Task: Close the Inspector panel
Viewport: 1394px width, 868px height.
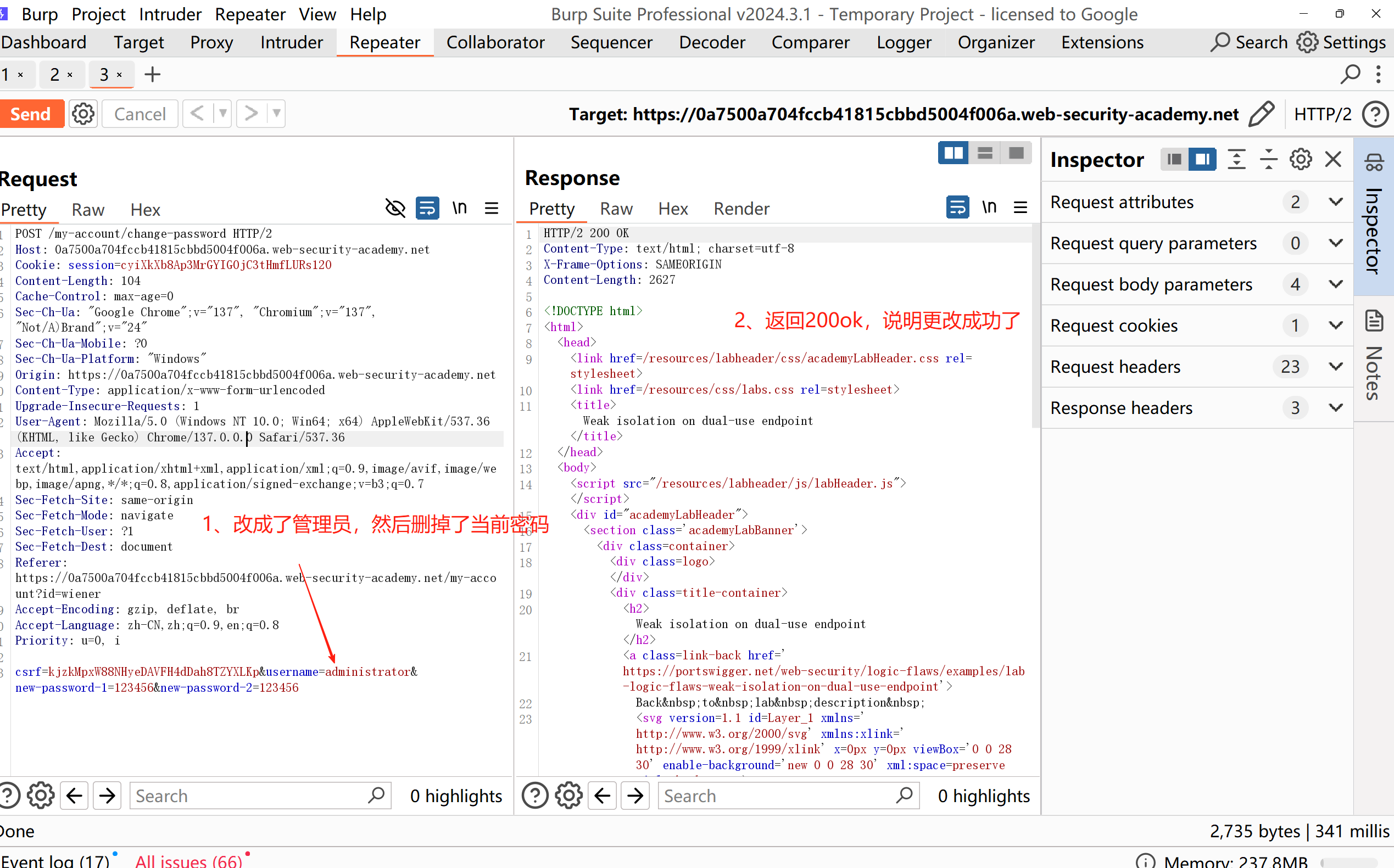Action: click(x=1333, y=159)
